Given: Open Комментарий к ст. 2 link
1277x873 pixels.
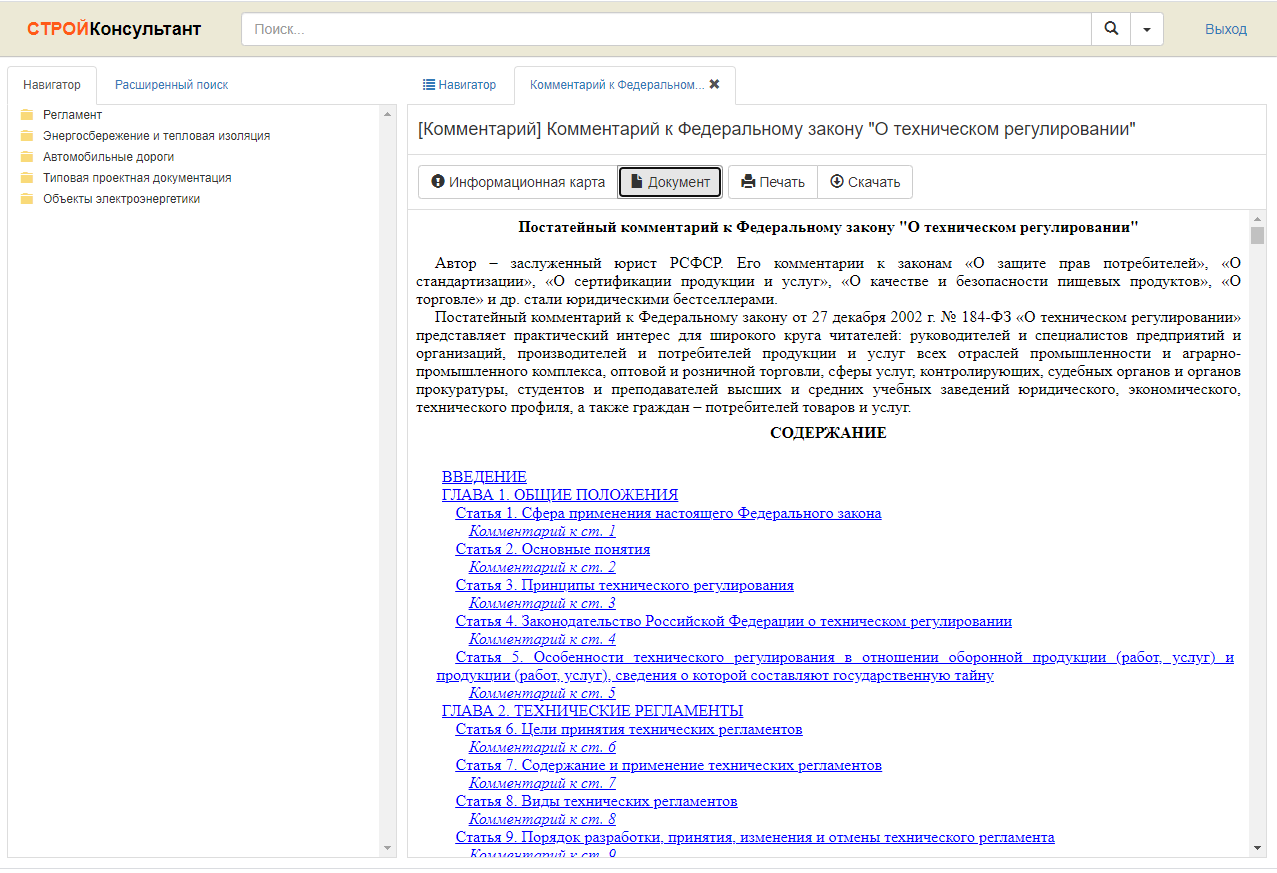Looking at the screenshot, I should coord(542,567).
